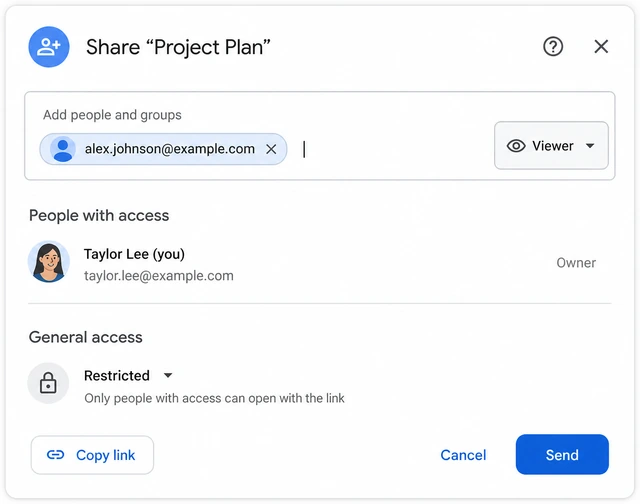
Task: Click the Cancel button
Action: click(463, 455)
